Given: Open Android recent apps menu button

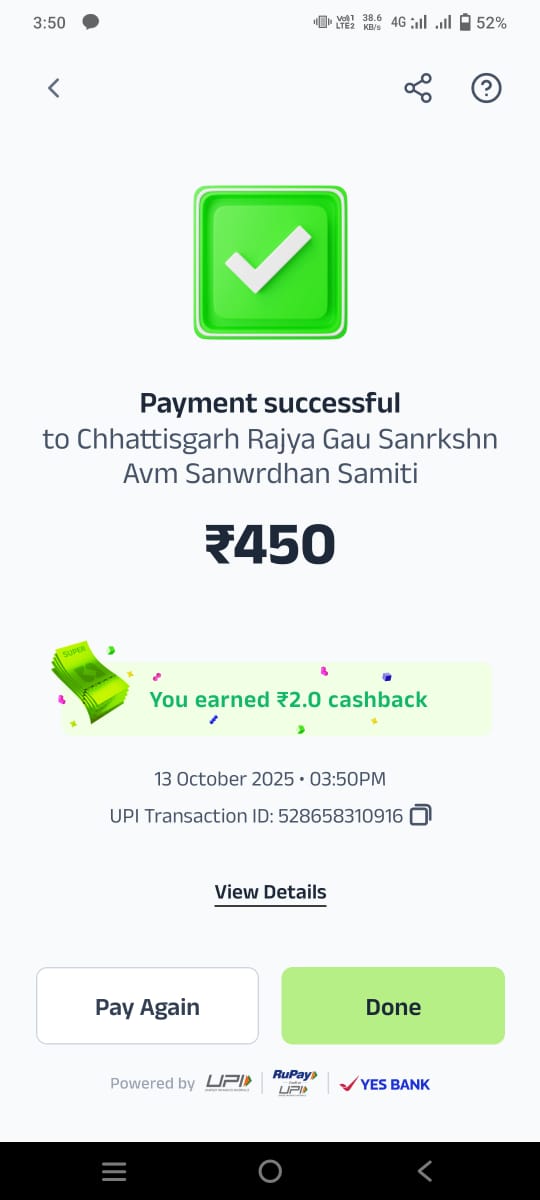Looking at the screenshot, I should coord(114,1172).
